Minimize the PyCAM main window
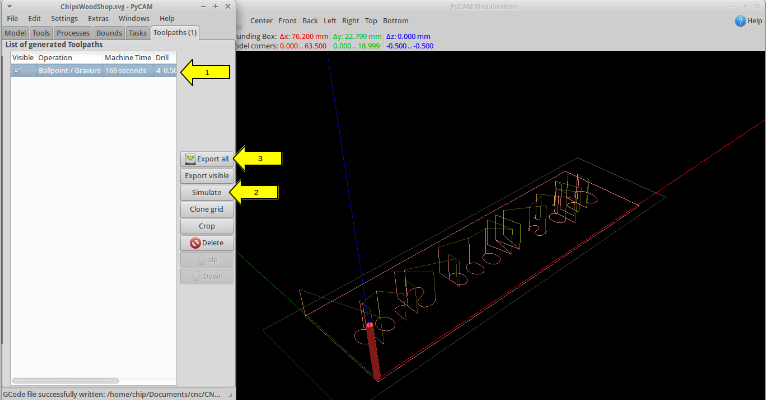The image size is (768, 400). [x=203, y=6]
